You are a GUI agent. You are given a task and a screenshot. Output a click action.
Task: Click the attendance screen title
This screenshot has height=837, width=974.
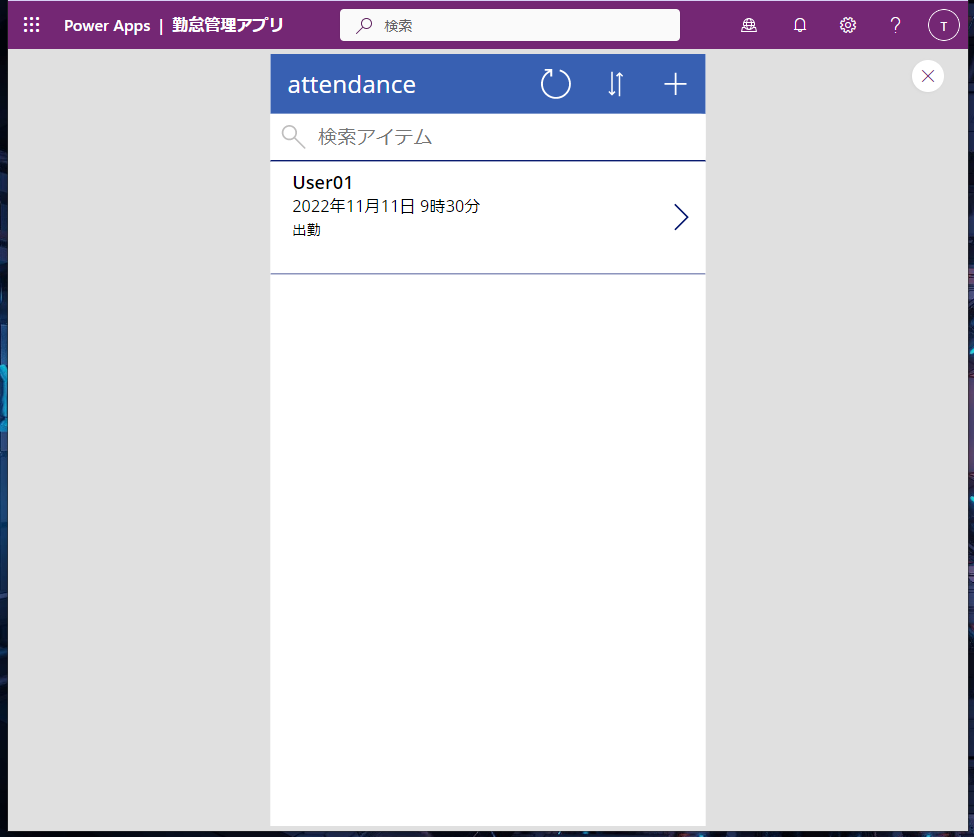(352, 85)
